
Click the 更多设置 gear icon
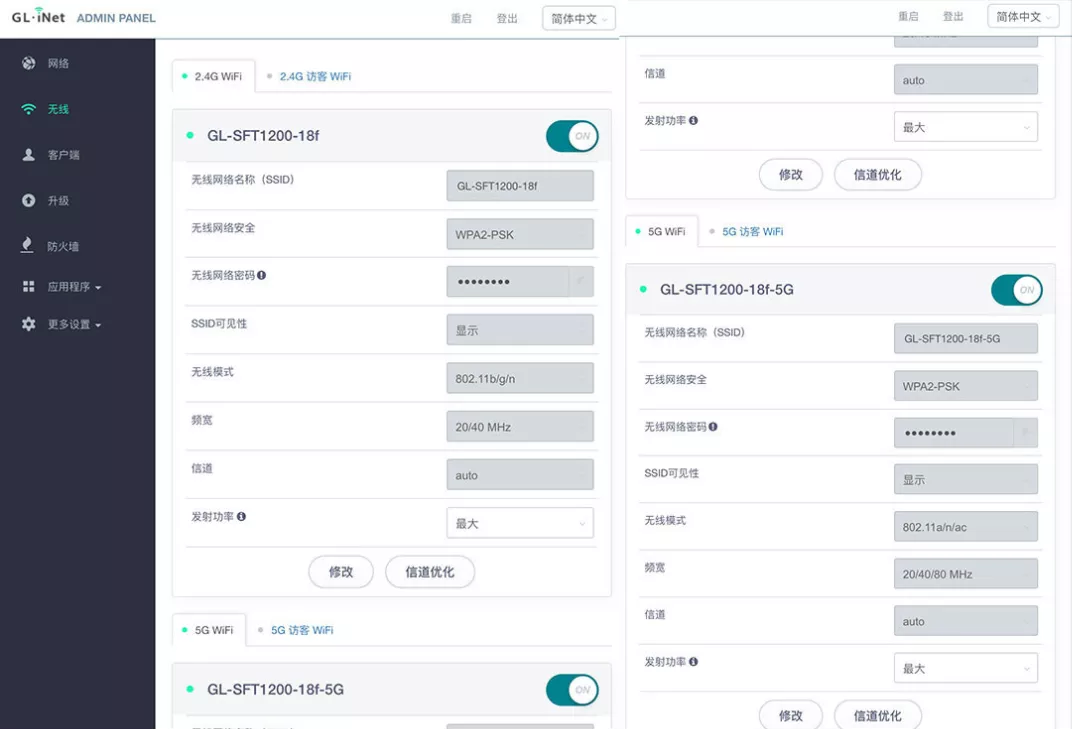click(28, 324)
